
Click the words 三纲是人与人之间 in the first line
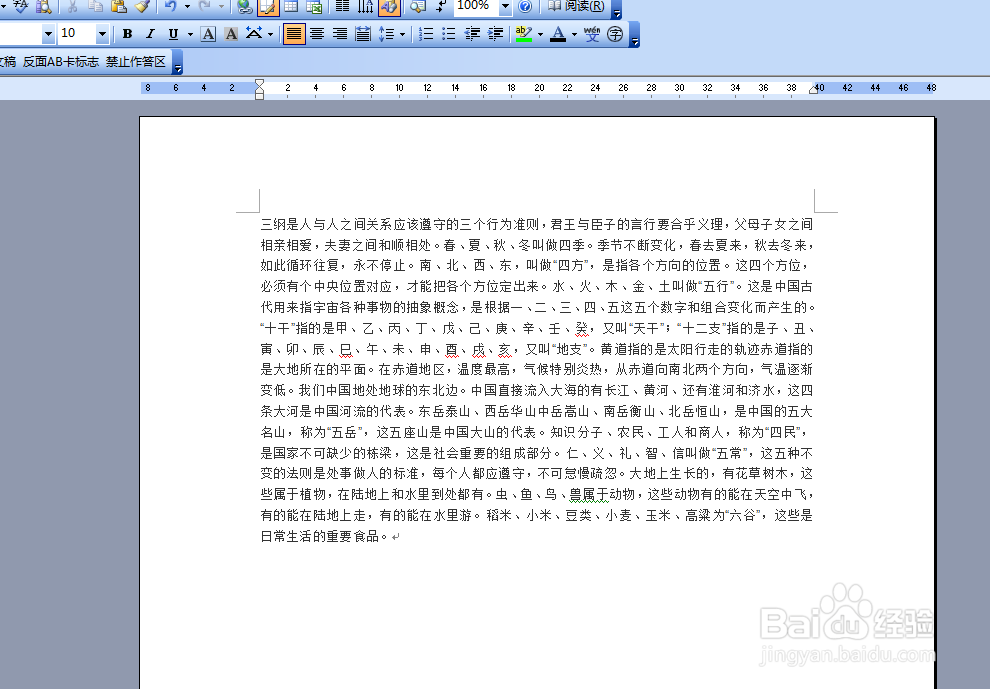tap(314, 224)
